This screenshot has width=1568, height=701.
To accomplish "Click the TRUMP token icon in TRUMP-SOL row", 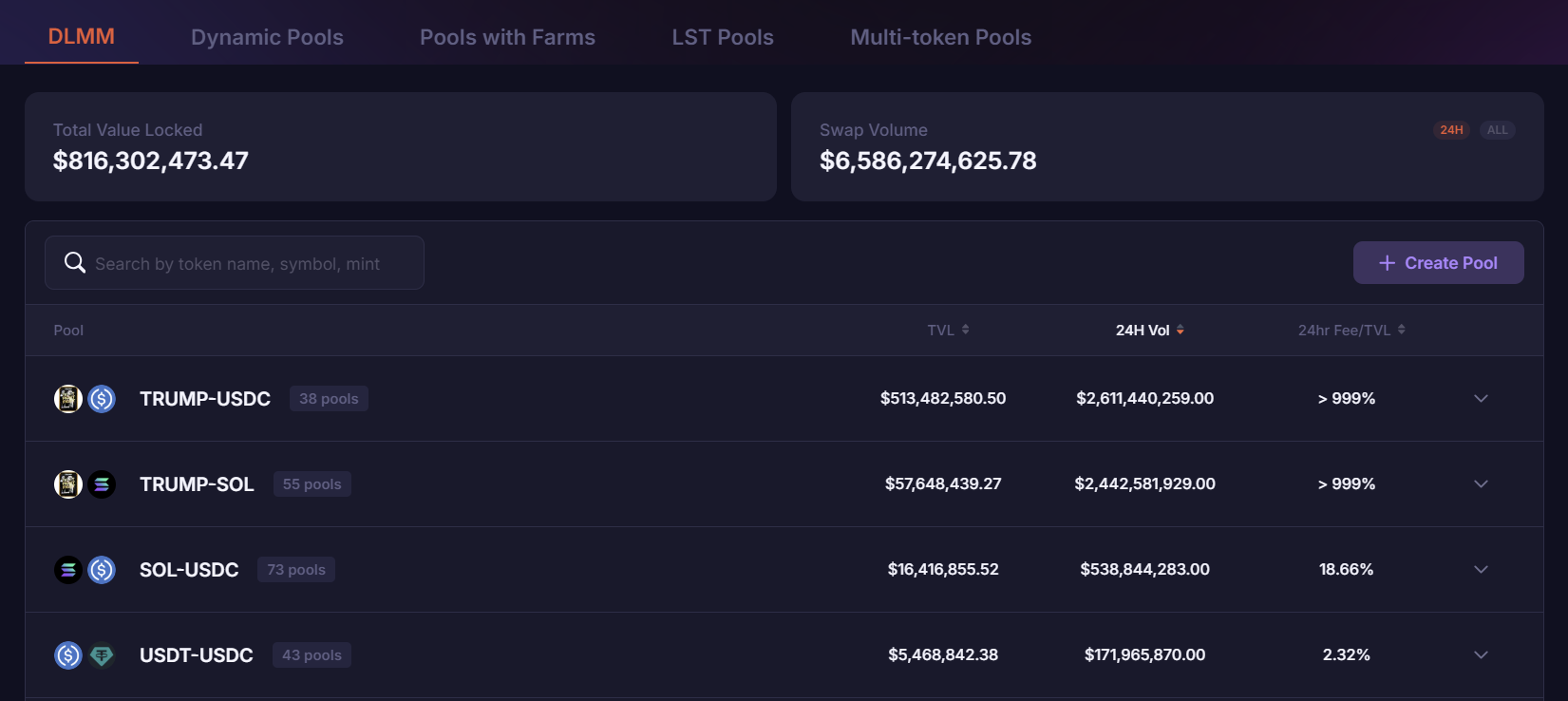I will click(67, 484).
